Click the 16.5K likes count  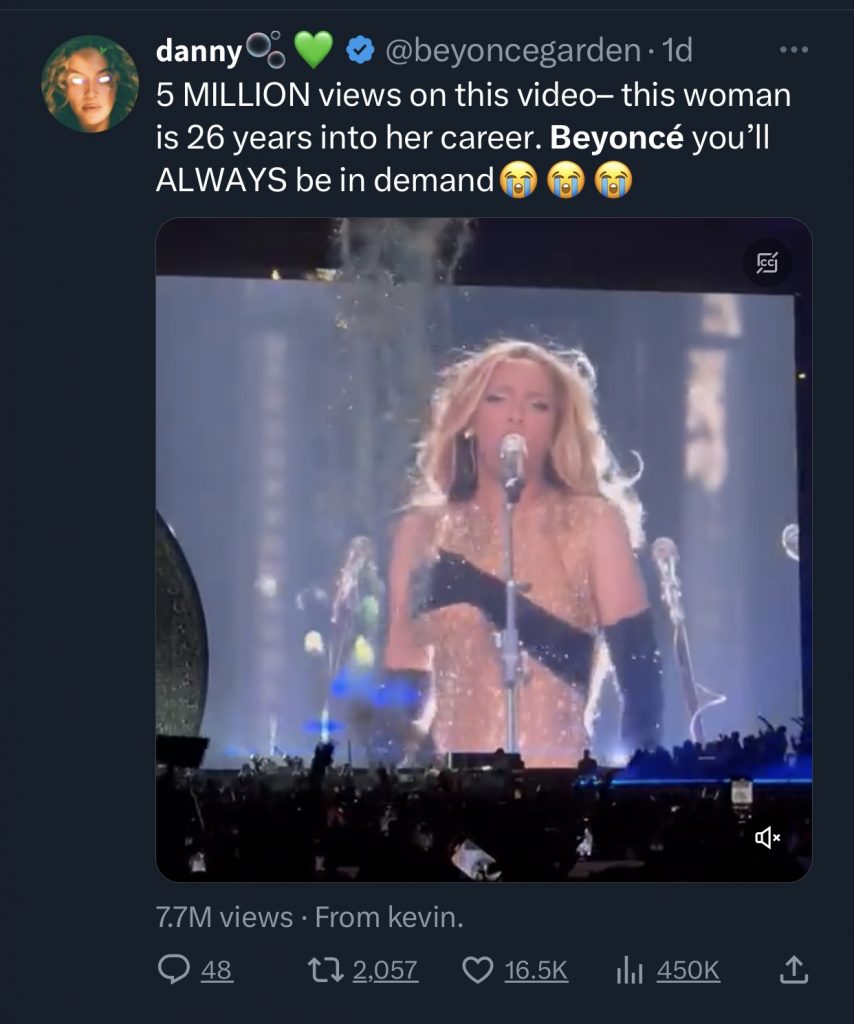pos(536,969)
